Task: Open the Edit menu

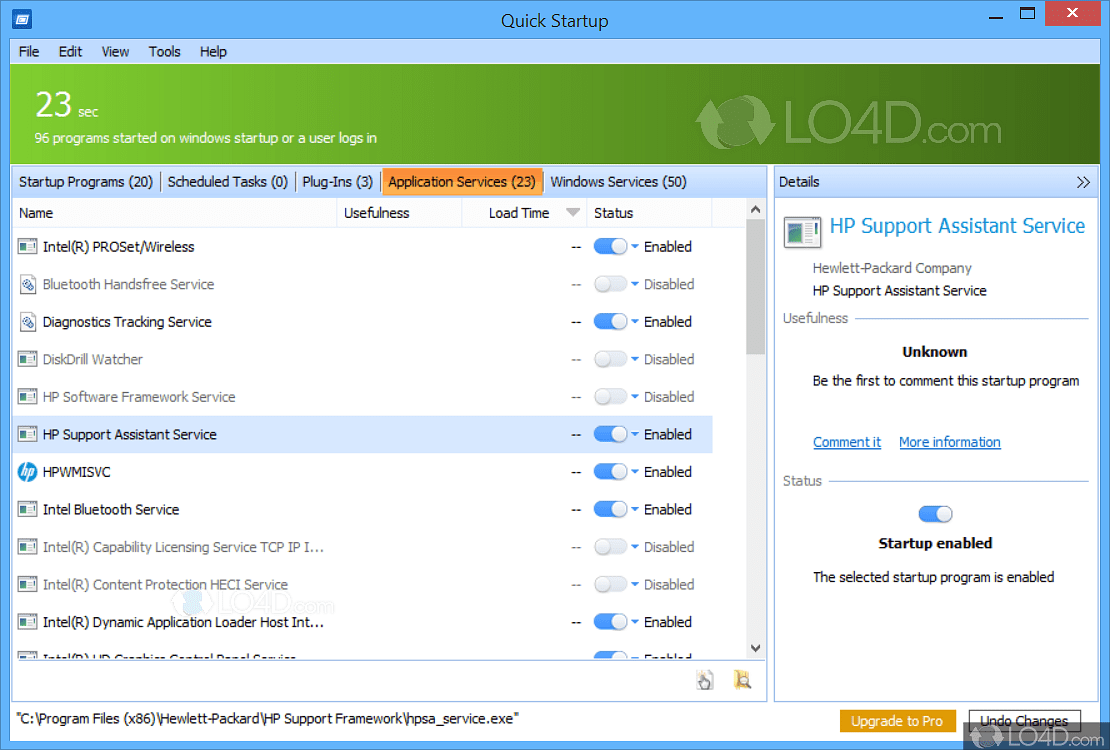Action: click(x=70, y=52)
